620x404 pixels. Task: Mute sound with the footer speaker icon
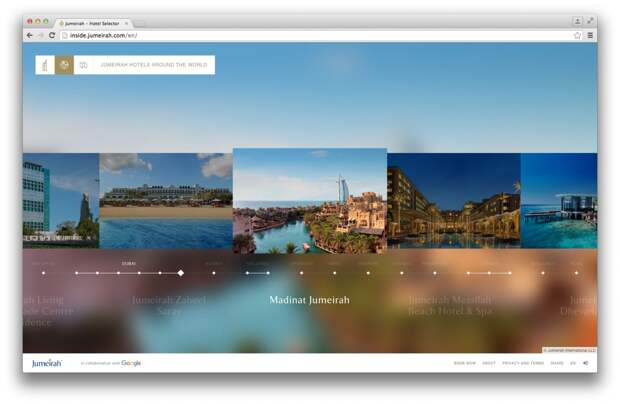point(586,363)
